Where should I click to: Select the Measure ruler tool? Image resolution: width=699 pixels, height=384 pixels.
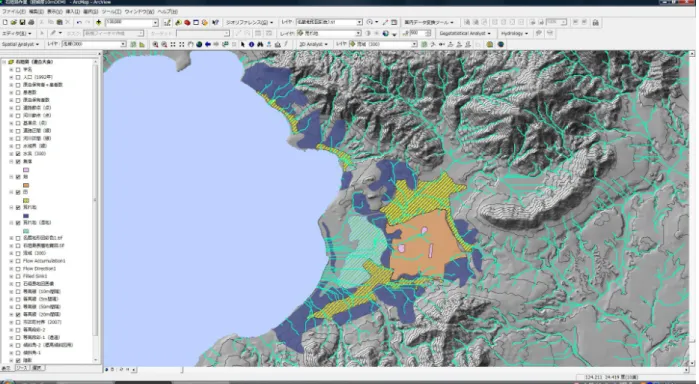click(278, 44)
